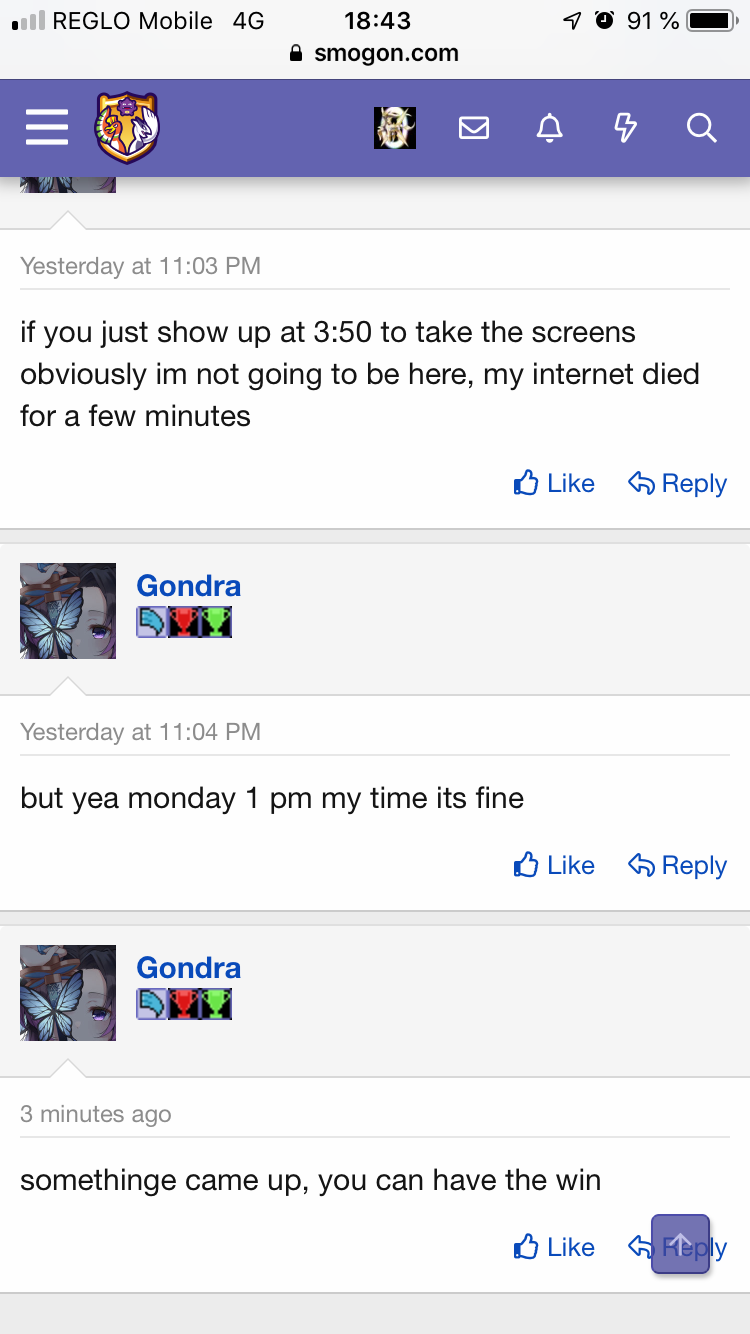Viewport: 750px width, 1334px height.
Task: Open the hamburger navigation menu
Action: click(46, 128)
